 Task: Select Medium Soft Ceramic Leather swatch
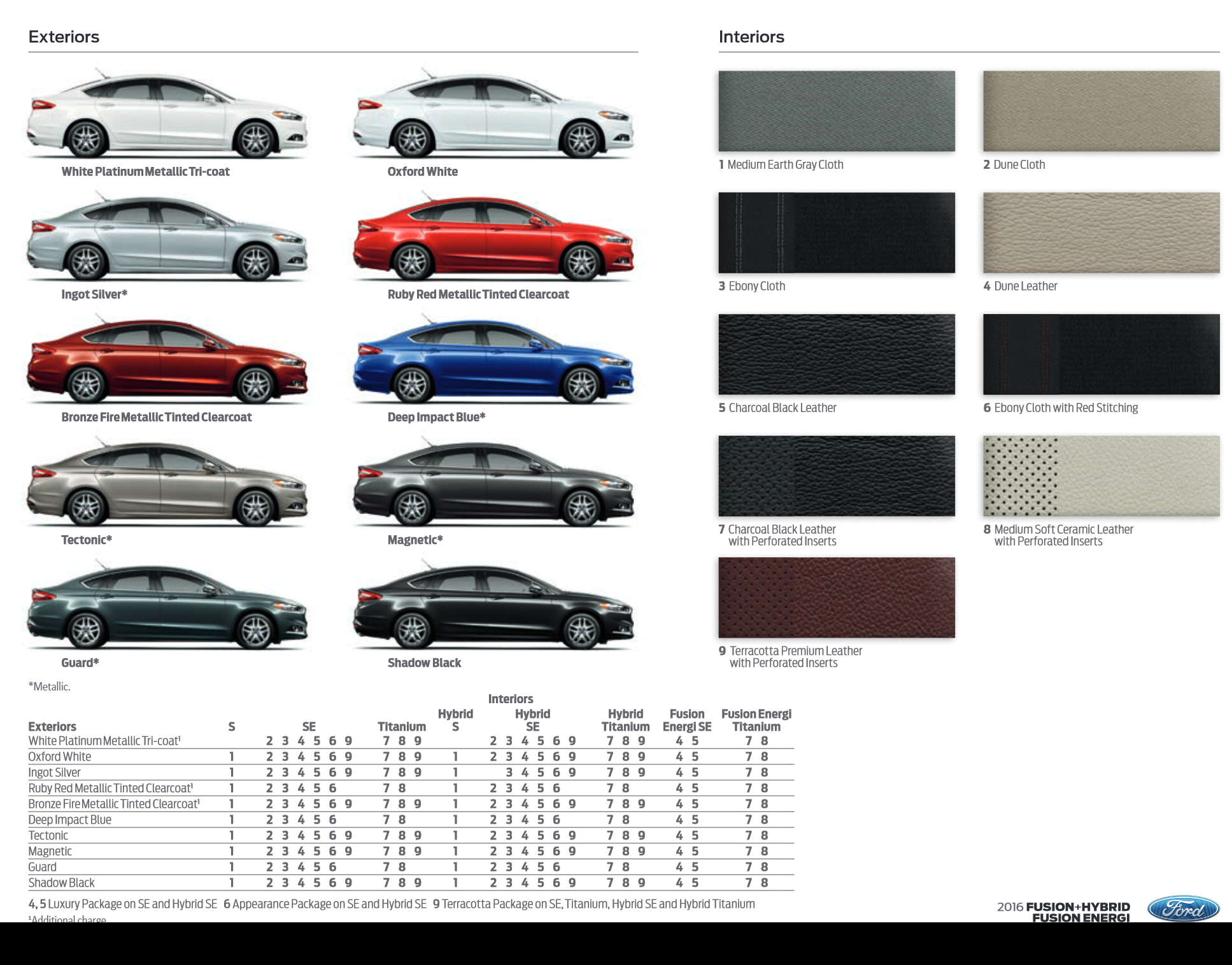pyautogui.click(x=1101, y=476)
